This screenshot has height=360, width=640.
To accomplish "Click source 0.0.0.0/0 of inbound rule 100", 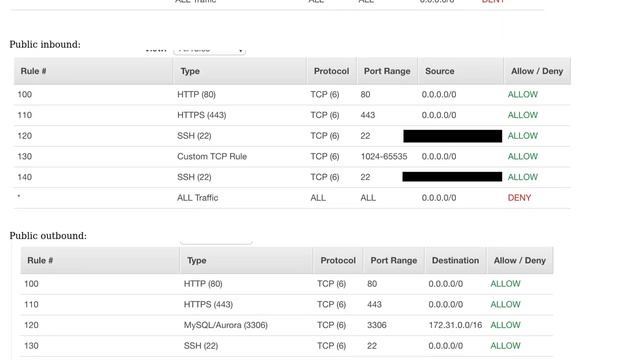I will coord(439,94).
